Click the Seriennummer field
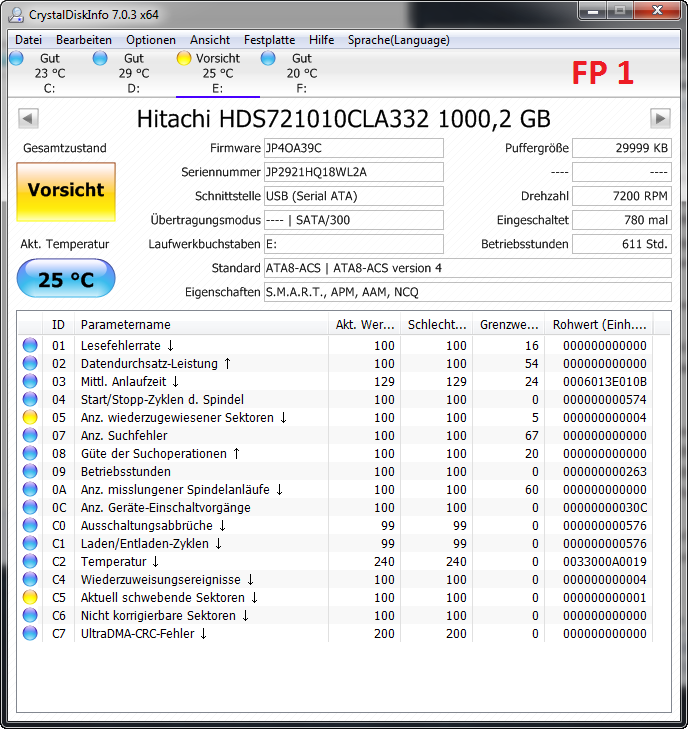Screen dimensions: 688x729 pos(354,172)
